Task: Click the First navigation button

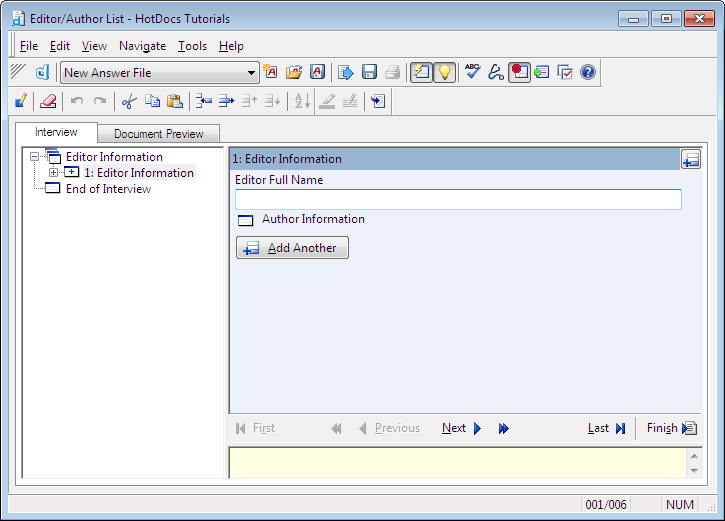Action: (x=255, y=429)
